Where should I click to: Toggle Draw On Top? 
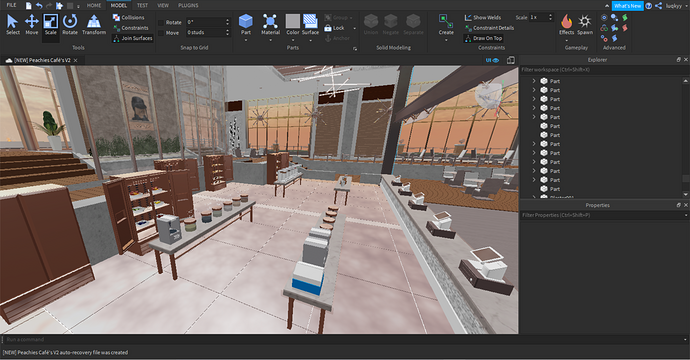click(483, 38)
